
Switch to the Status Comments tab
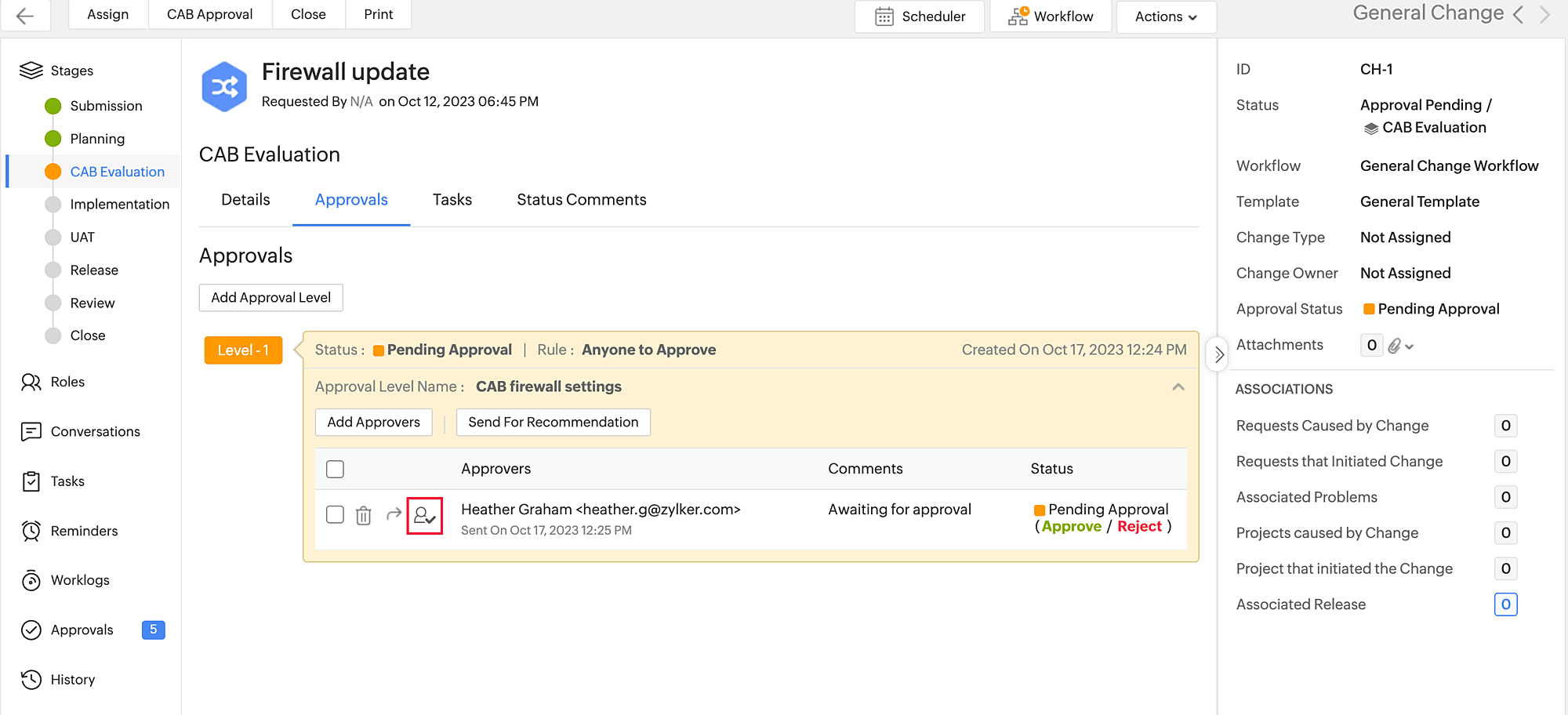tap(581, 200)
